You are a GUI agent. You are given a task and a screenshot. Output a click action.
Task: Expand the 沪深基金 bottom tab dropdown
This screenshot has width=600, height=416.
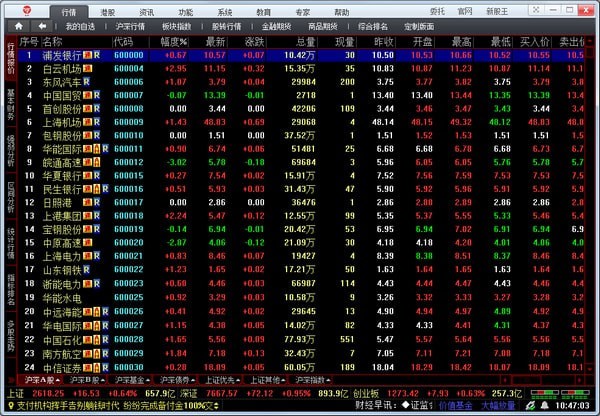tap(148, 380)
